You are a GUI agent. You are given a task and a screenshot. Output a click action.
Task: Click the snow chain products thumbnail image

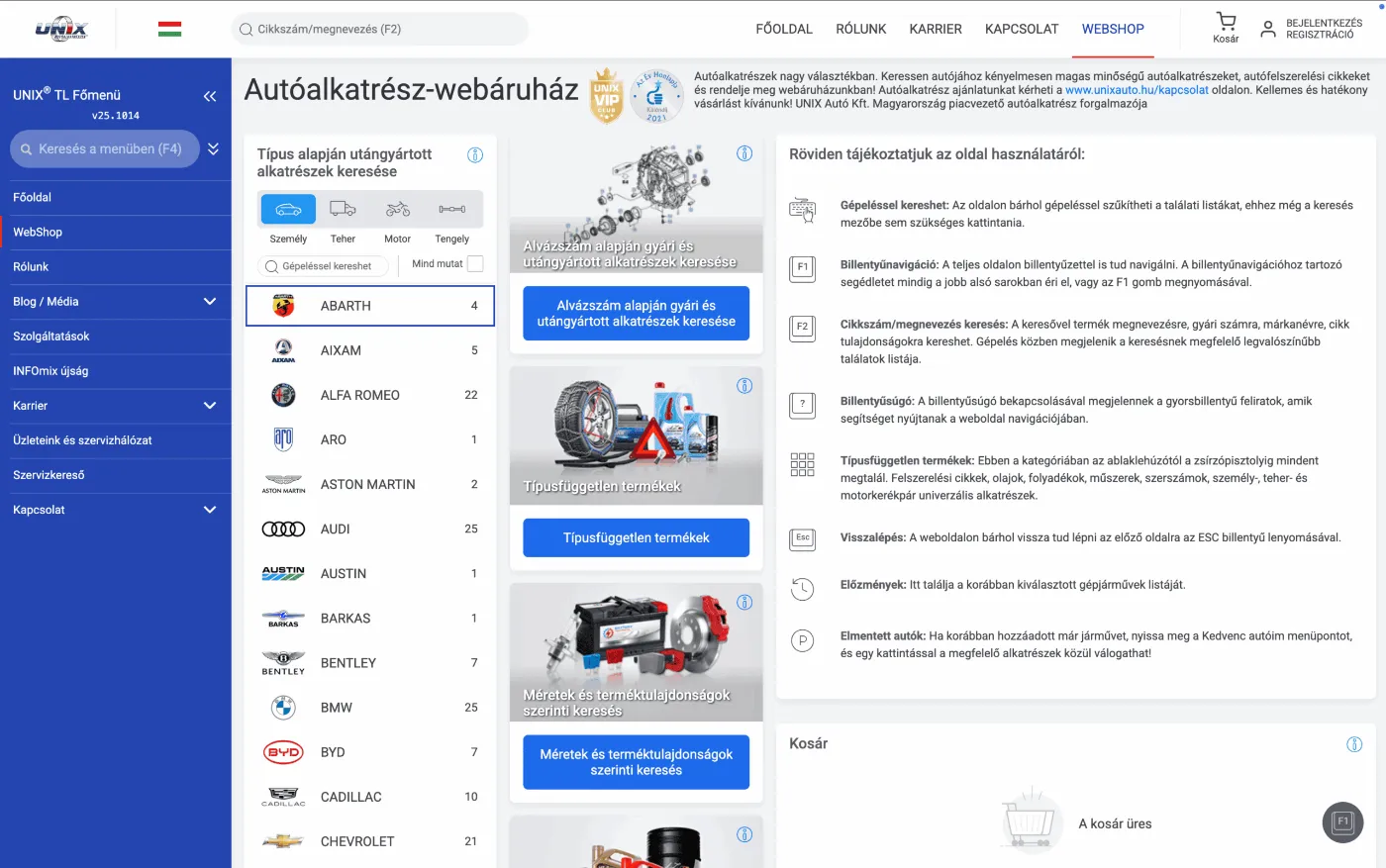(636, 435)
